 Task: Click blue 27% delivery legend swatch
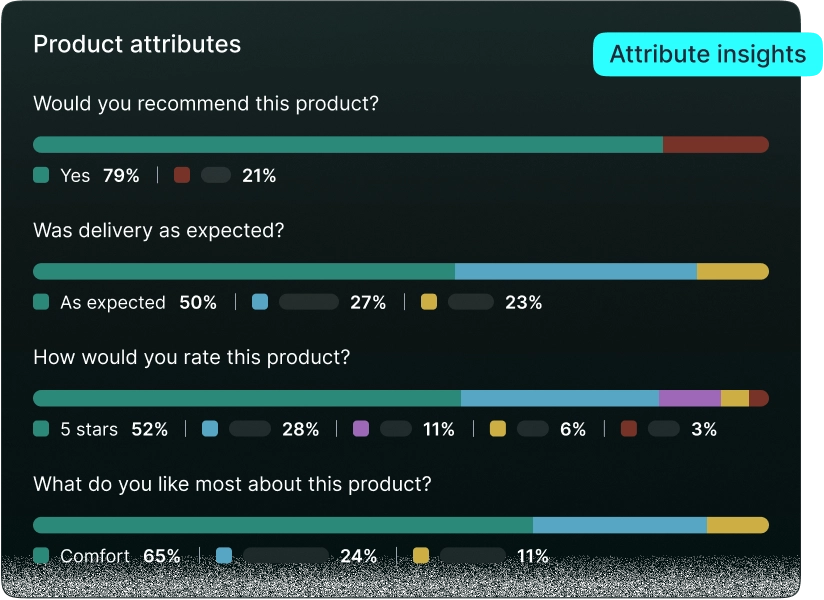(260, 302)
